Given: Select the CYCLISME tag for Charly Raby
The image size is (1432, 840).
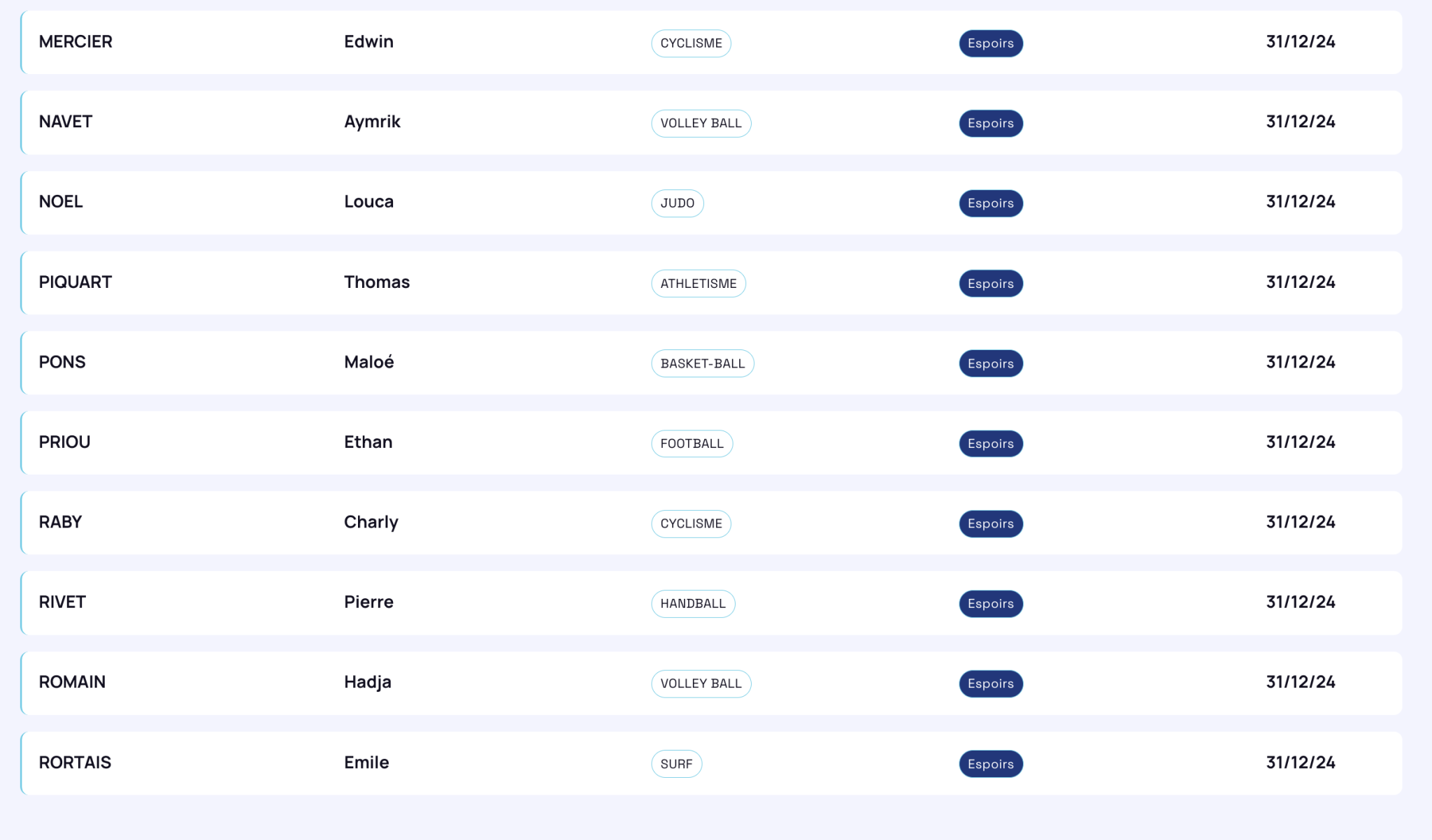Looking at the screenshot, I should point(691,523).
